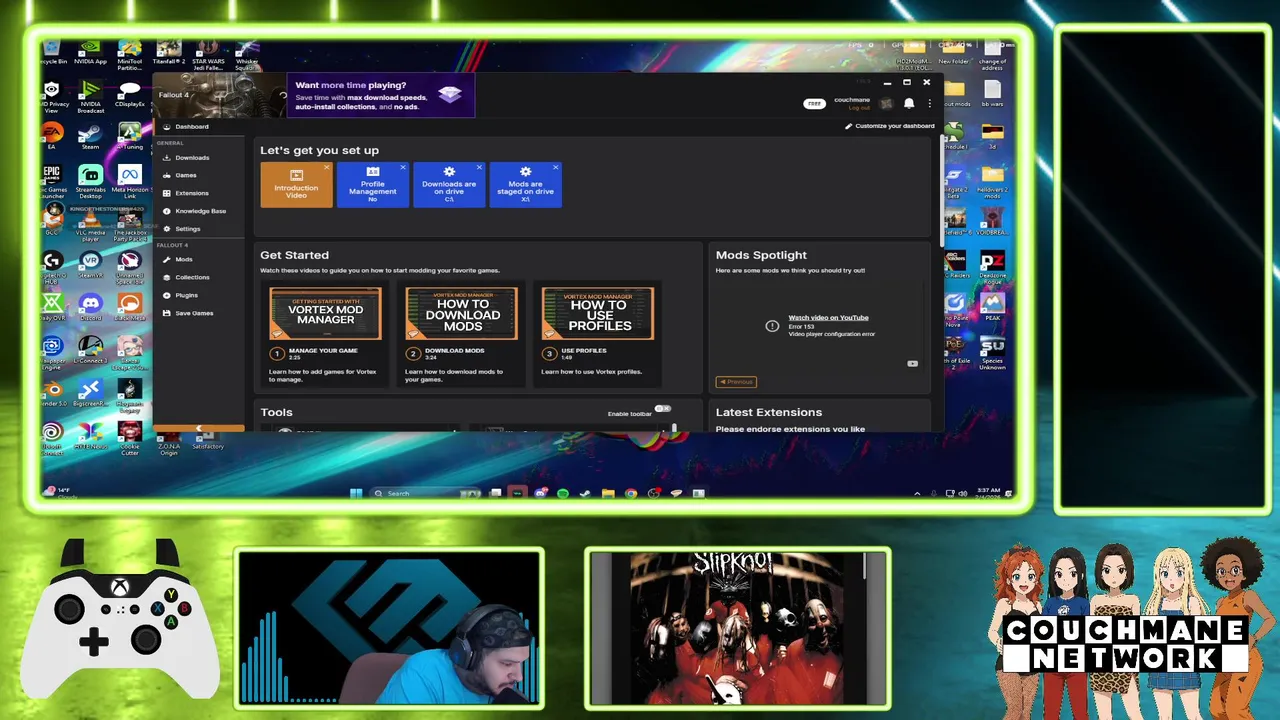1280x720 pixels.
Task: Play the How To Use Profiles video
Action: tap(598, 314)
